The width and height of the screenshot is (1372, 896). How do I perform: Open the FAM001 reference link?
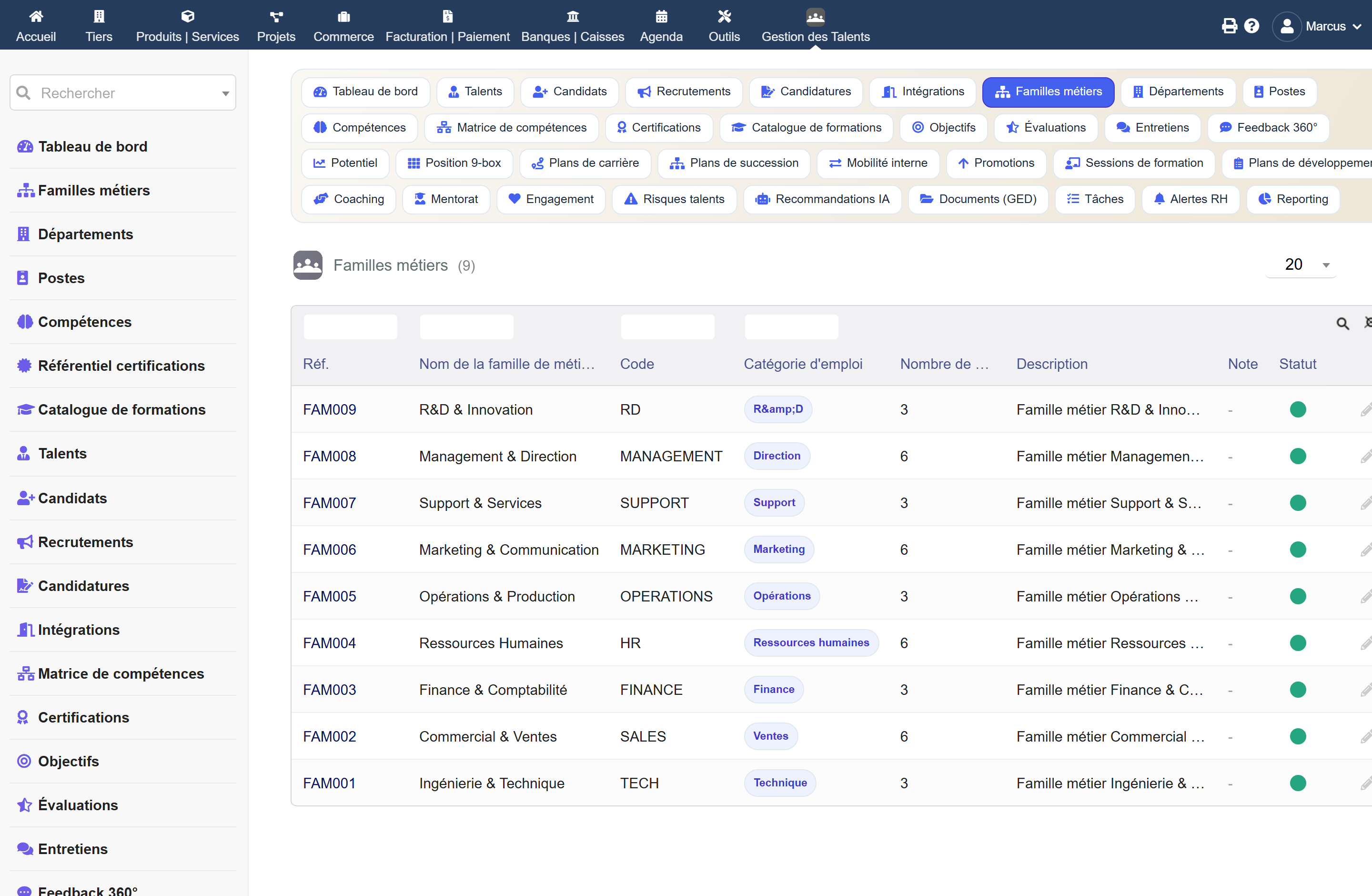click(x=330, y=784)
